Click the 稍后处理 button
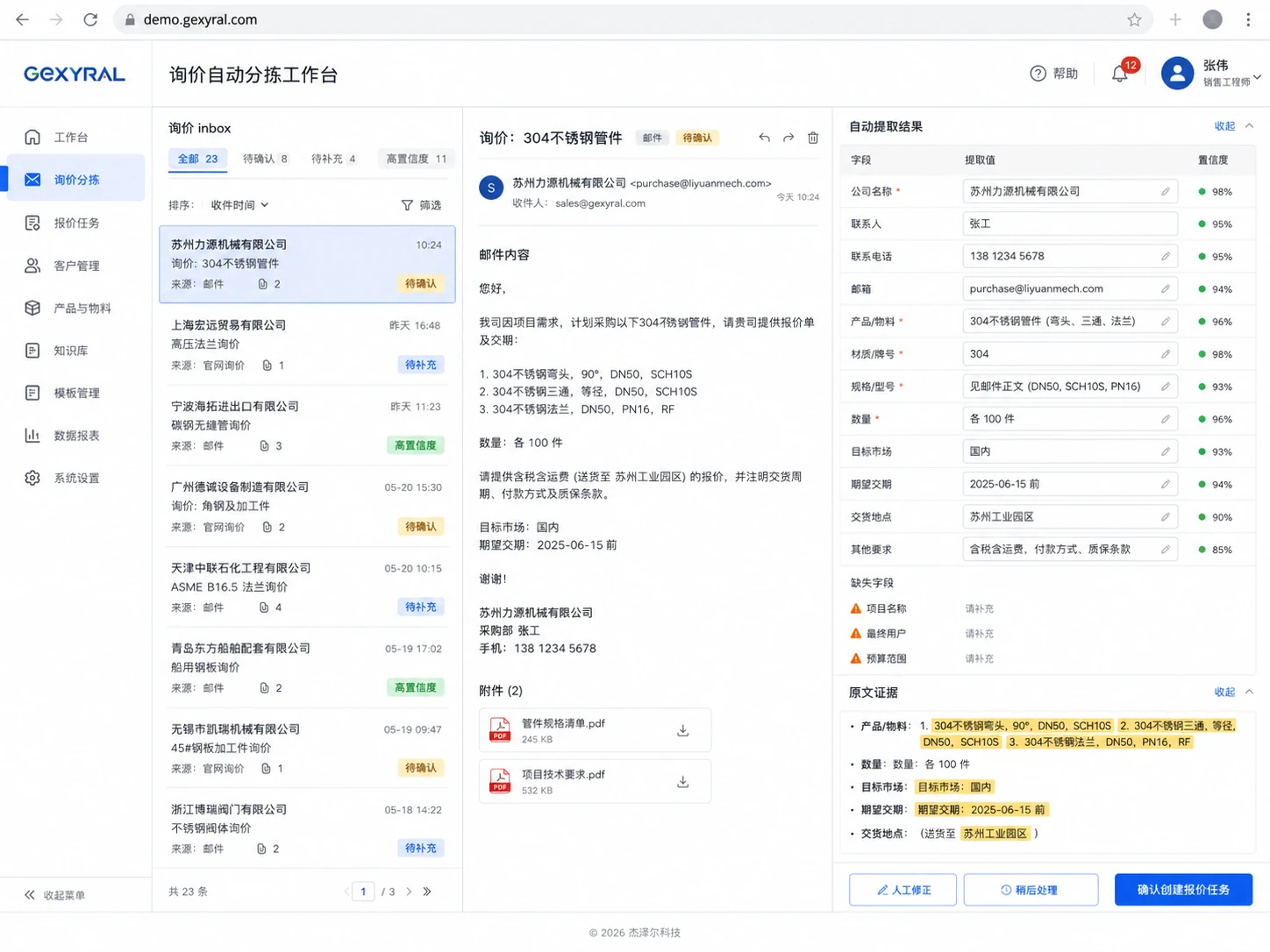Viewport: 1270px width, 952px height. (x=1031, y=890)
